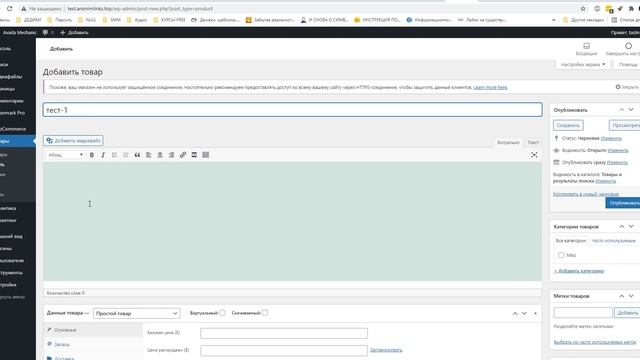Open the eCommerce sidebar menu item
This screenshot has height=360, width=640.
pyautogui.click(x=13, y=129)
